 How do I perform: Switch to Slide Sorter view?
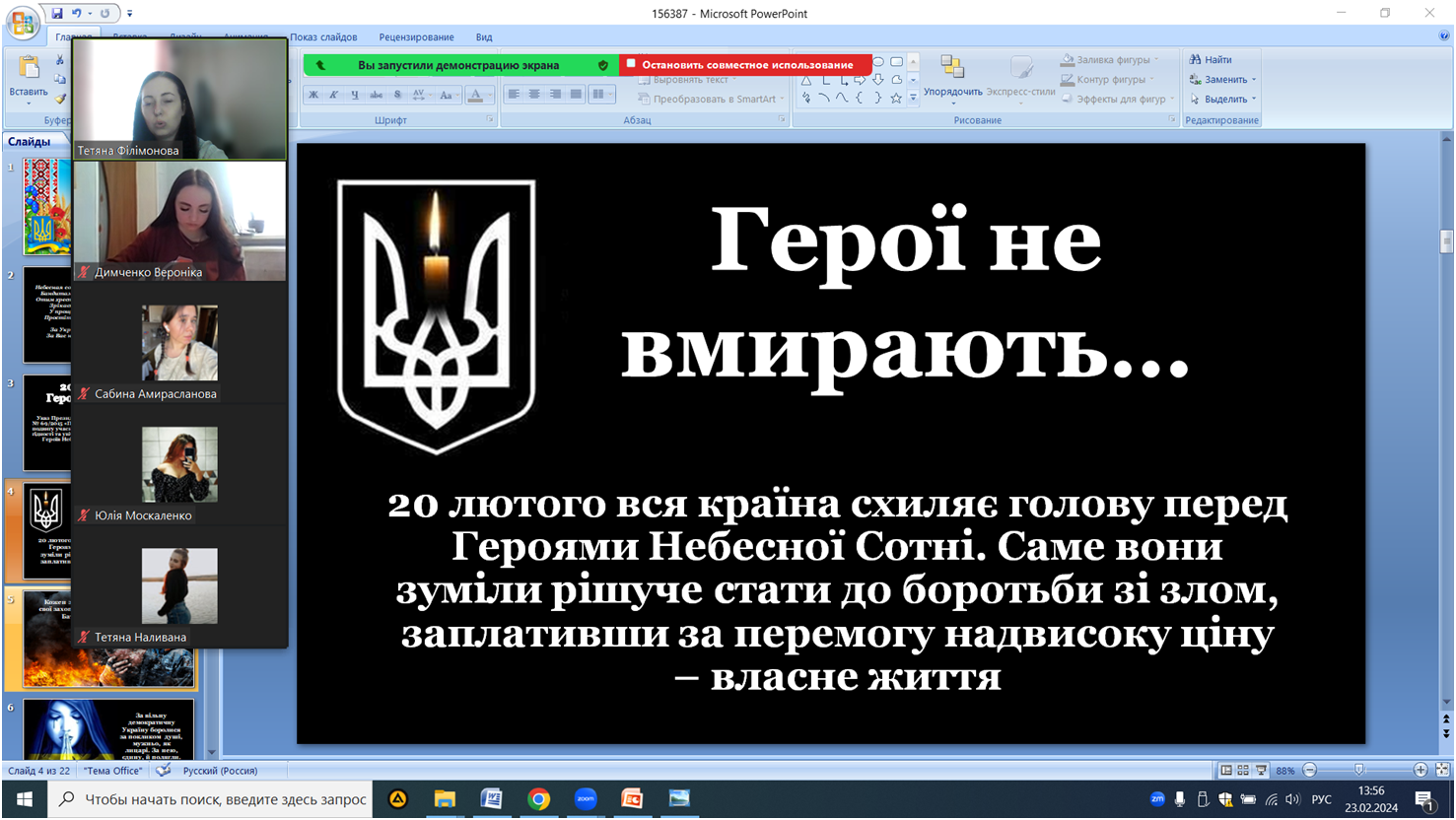1243,771
